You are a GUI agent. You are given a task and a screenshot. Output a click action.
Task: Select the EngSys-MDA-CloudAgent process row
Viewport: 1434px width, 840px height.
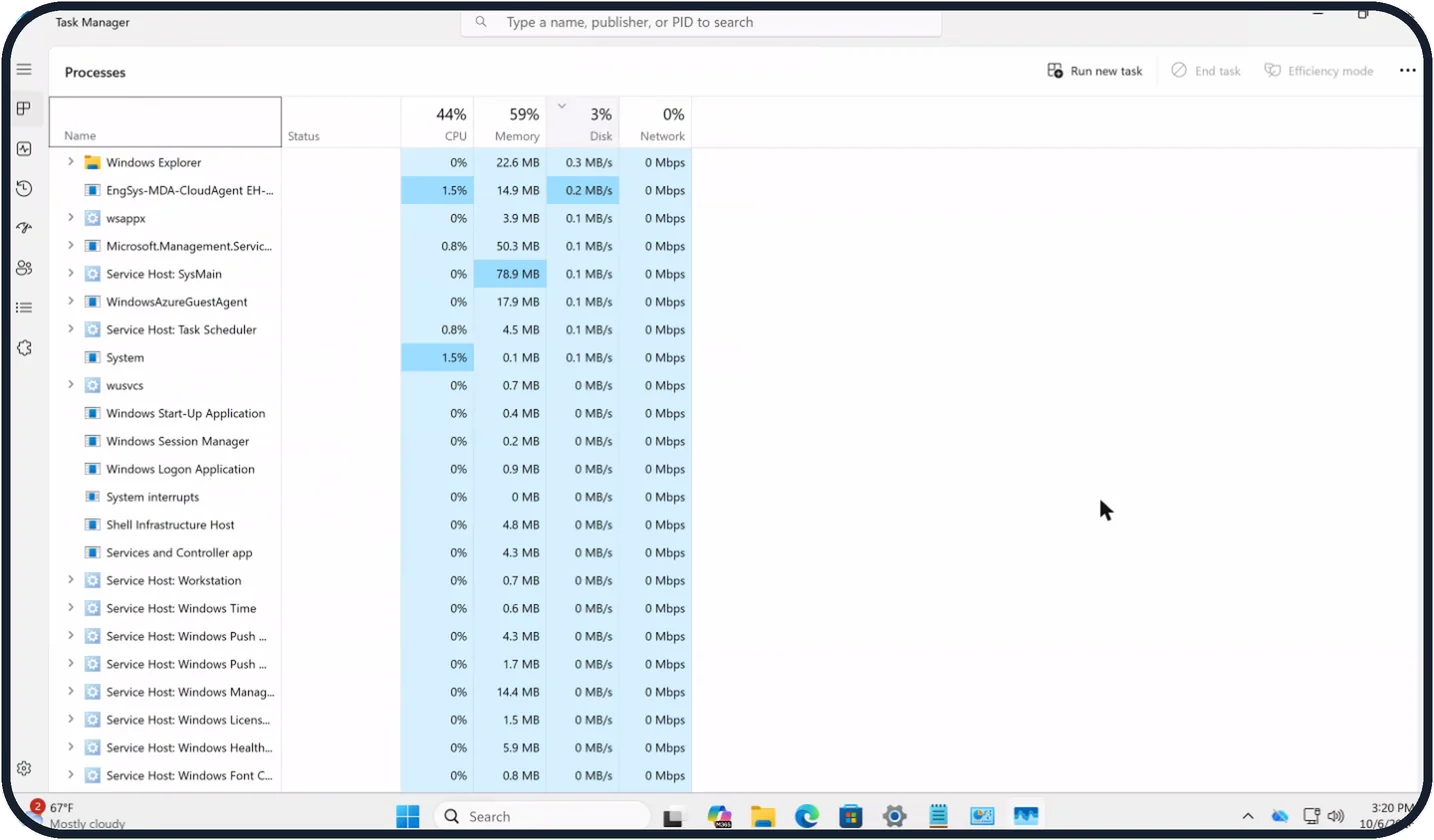click(x=370, y=190)
